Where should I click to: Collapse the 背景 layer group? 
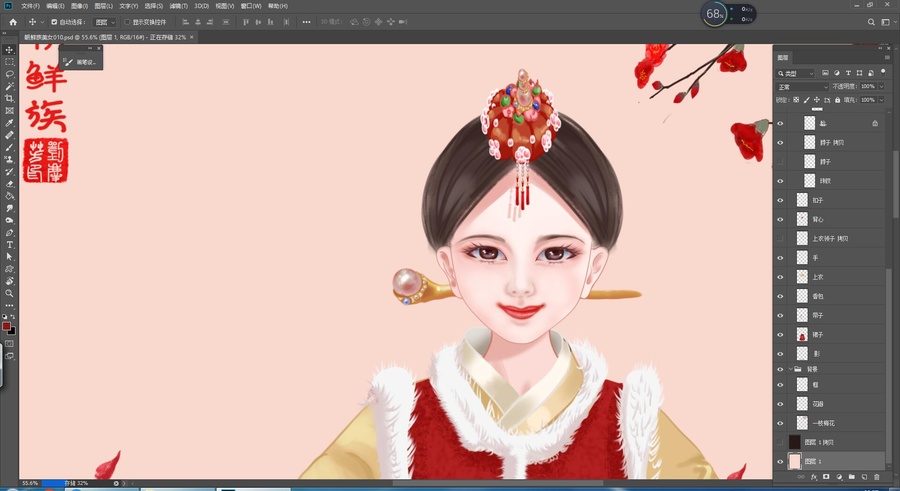click(x=790, y=369)
